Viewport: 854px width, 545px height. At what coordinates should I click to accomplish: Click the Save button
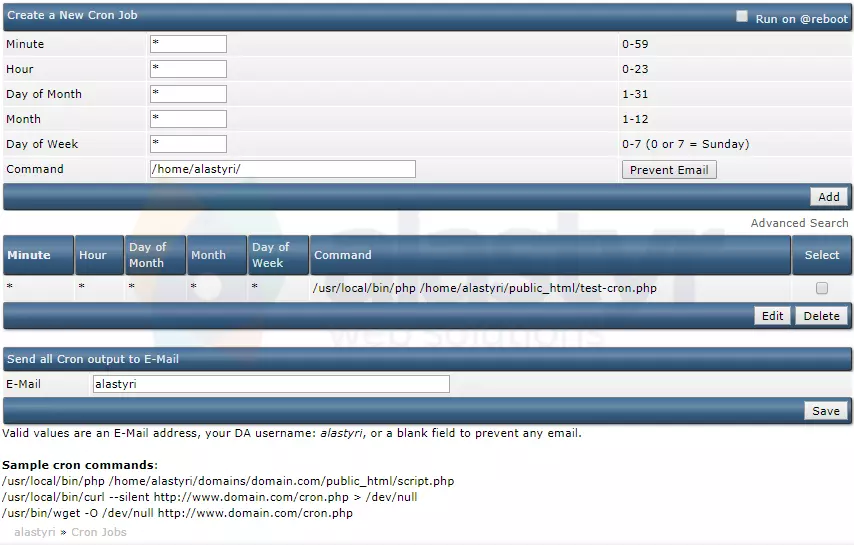tap(826, 411)
